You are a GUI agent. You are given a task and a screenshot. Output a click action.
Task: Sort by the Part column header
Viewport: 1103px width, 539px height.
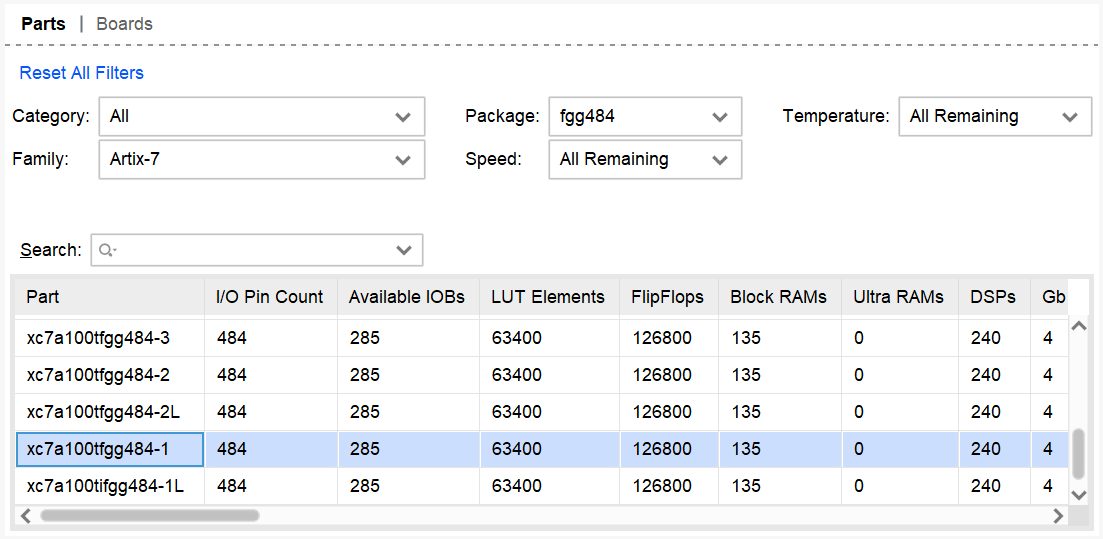43,297
